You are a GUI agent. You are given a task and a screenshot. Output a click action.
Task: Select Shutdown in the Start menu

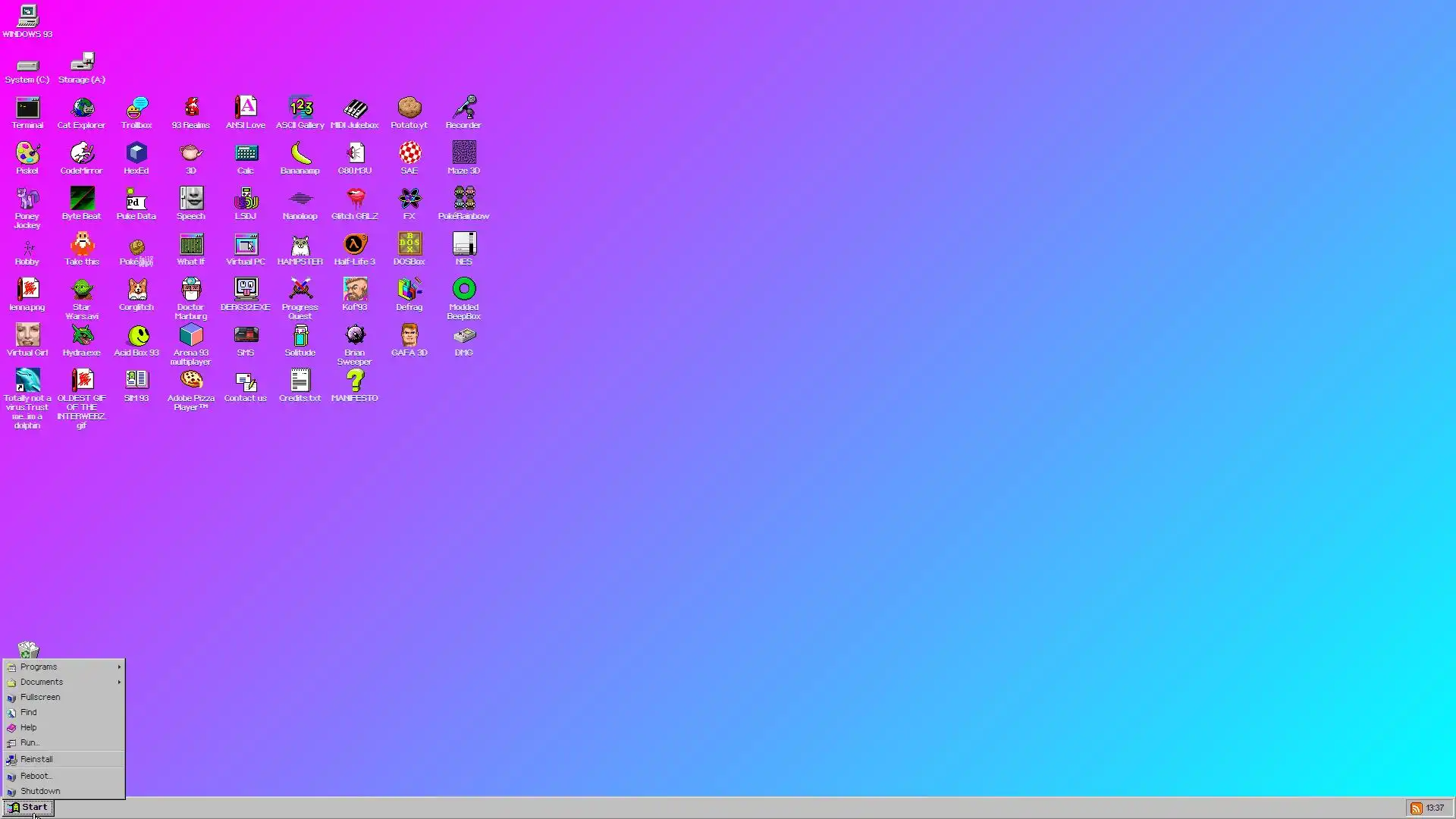(40, 792)
